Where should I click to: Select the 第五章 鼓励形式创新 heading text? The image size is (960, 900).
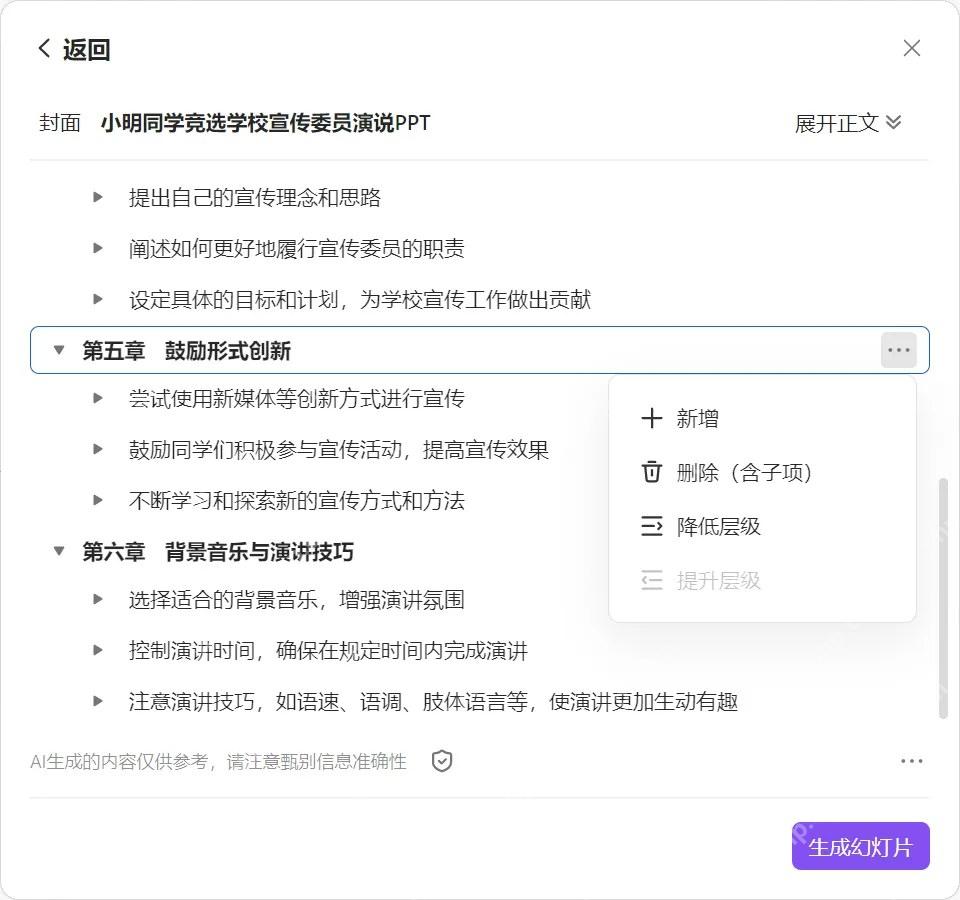(187, 351)
